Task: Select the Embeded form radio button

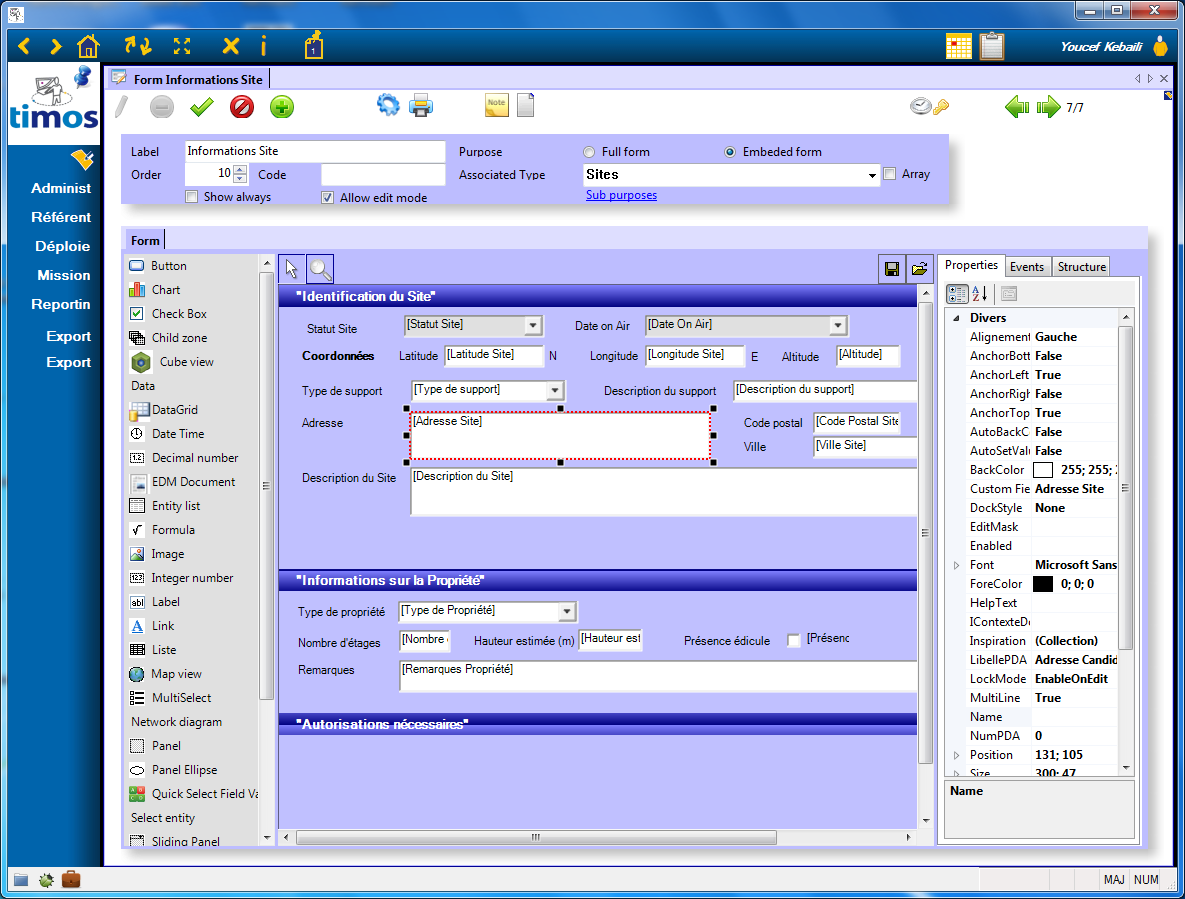Action: (730, 152)
